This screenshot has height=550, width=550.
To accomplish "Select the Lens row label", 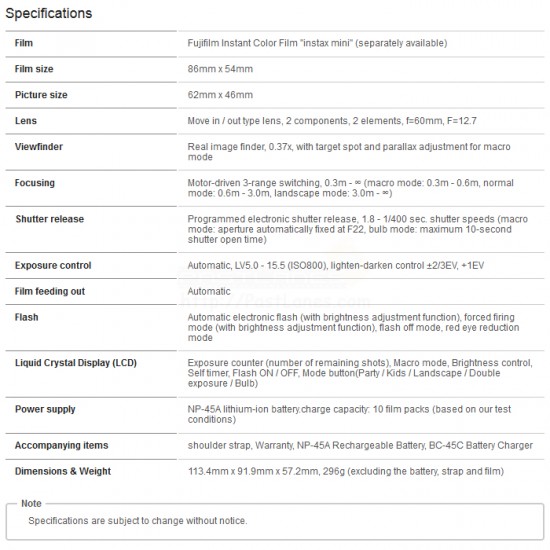I will click(26, 121).
